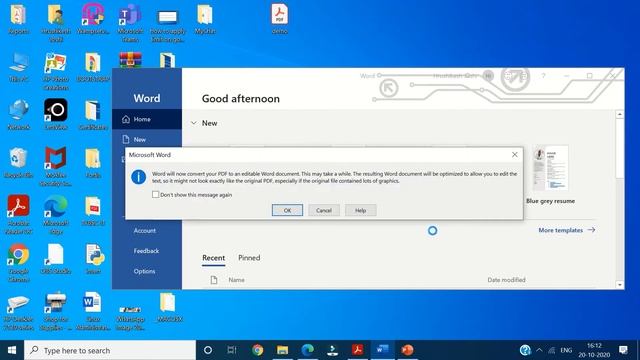Switch to Acrobat Reader in taskbar
The width and height of the screenshot is (640, 360).
(x=358, y=350)
